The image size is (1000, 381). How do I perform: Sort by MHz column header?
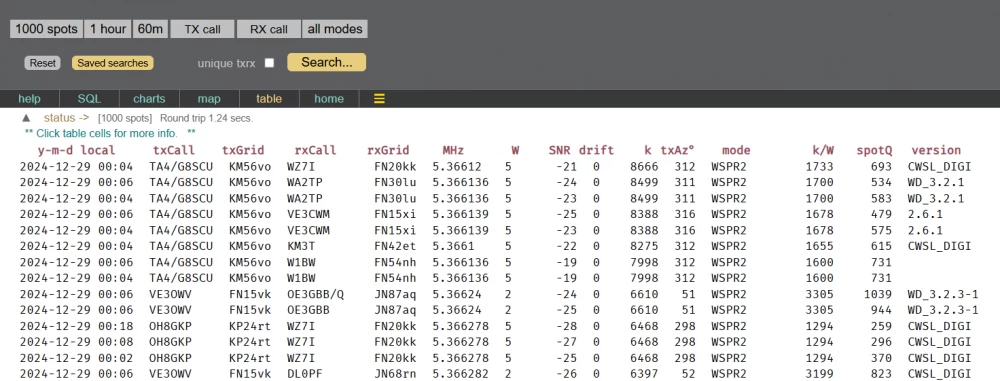(453, 151)
